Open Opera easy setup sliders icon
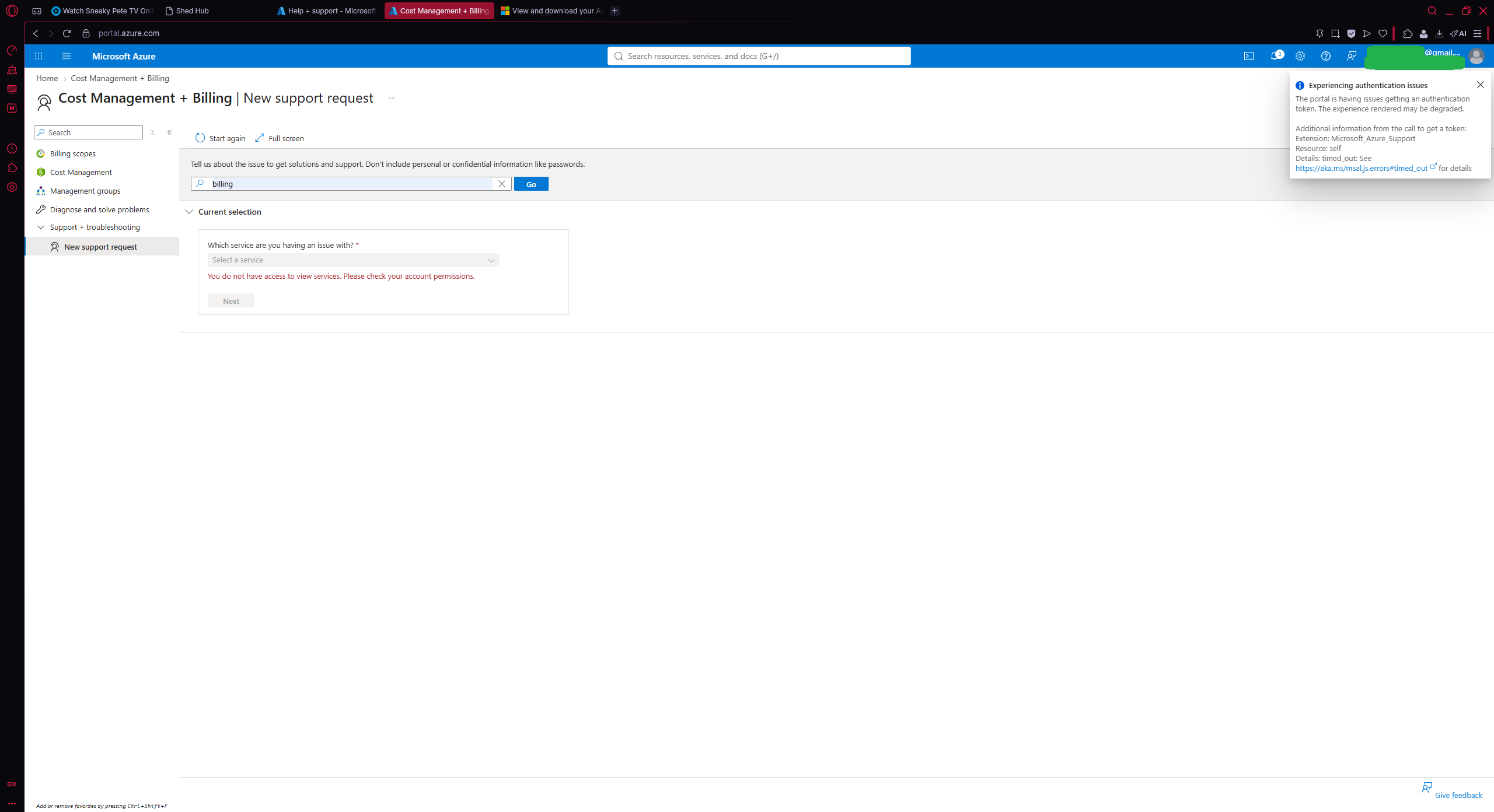Viewport: 1494px width, 812px height. click(x=1477, y=33)
